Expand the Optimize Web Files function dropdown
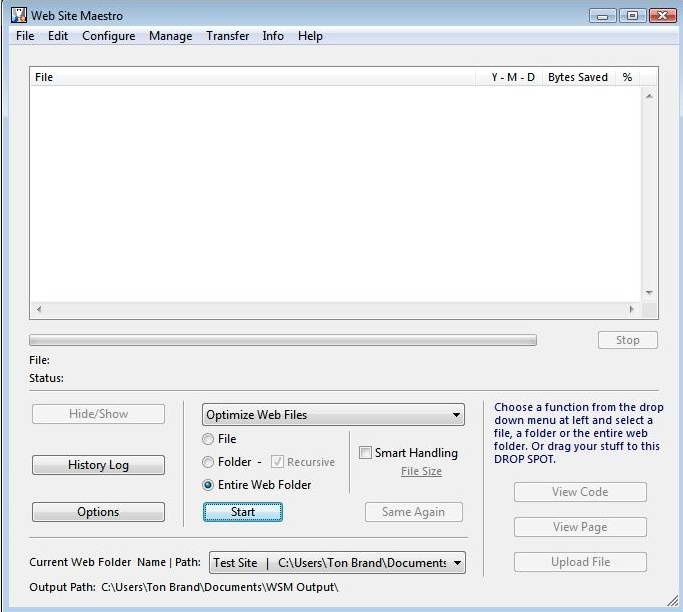This screenshot has width=683, height=612. pyautogui.click(x=333, y=415)
